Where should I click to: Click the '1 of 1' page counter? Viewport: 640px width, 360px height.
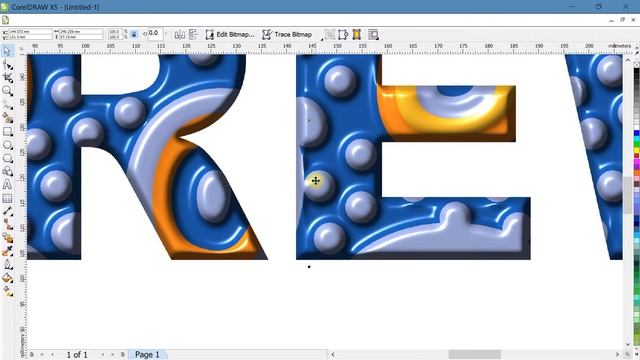pyautogui.click(x=77, y=354)
